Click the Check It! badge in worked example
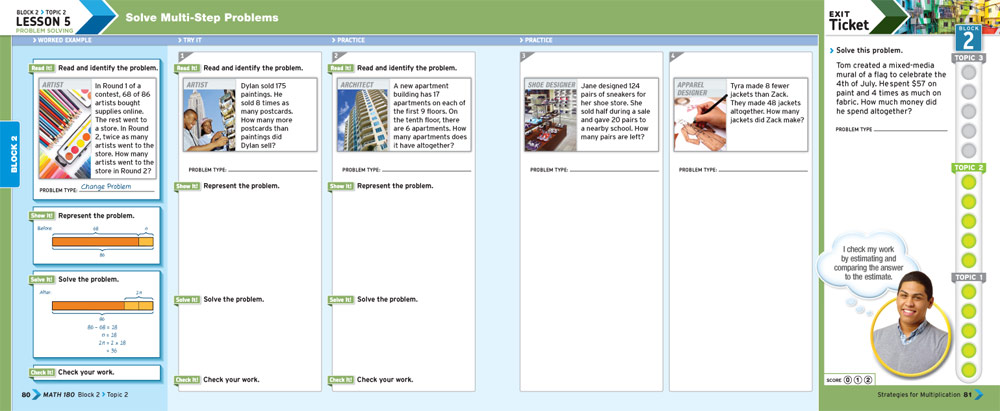This screenshot has height=411, width=1000. click(x=43, y=372)
